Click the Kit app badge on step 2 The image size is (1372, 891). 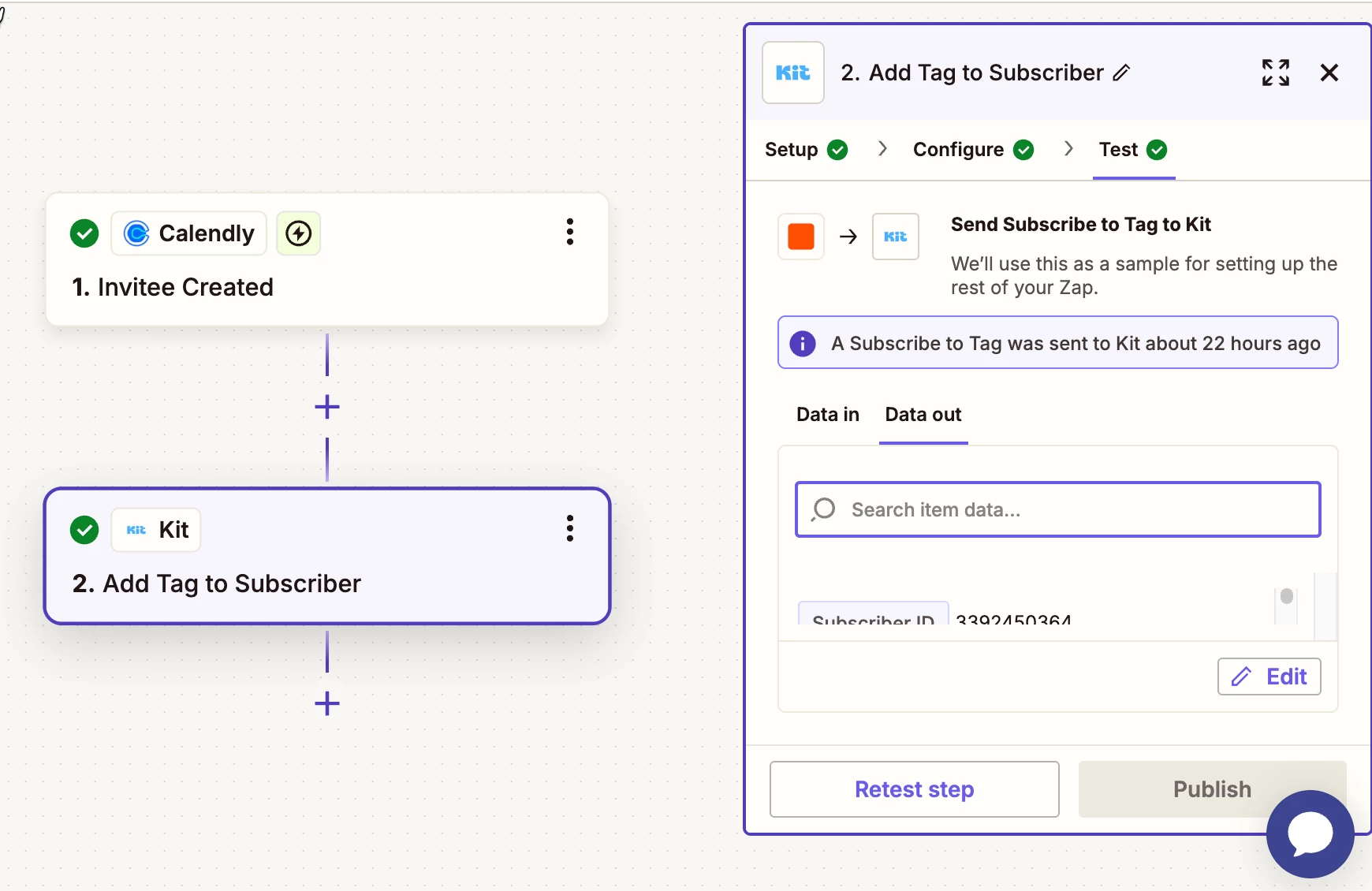[x=156, y=530]
